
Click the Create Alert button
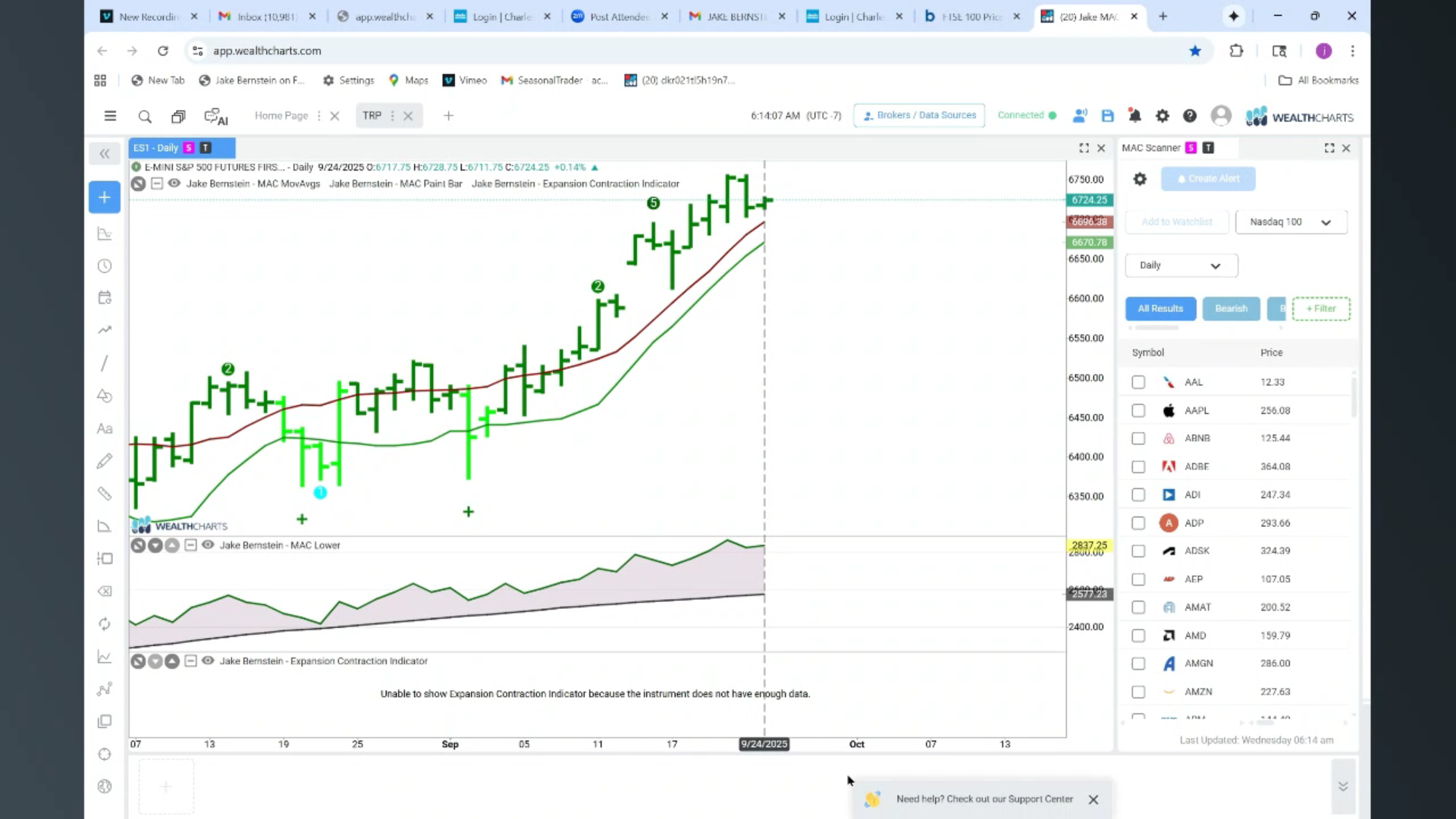1208,179
